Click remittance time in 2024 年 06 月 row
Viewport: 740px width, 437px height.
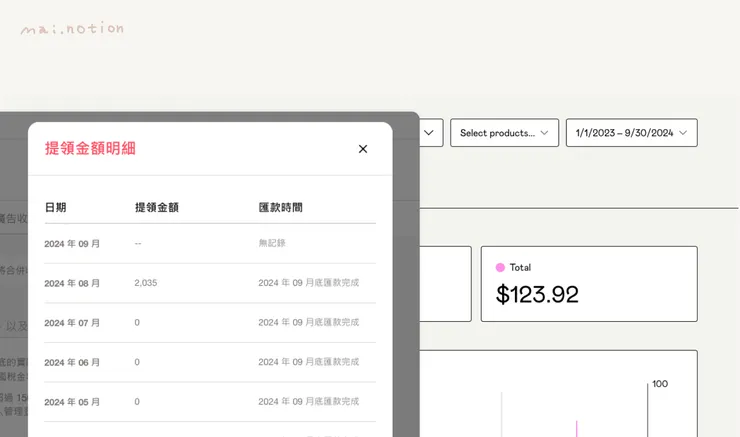tap(309, 362)
